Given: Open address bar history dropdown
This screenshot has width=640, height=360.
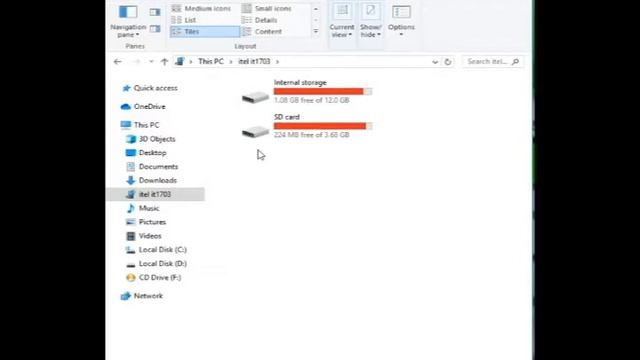Looking at the screenshot, I should 435,62.
